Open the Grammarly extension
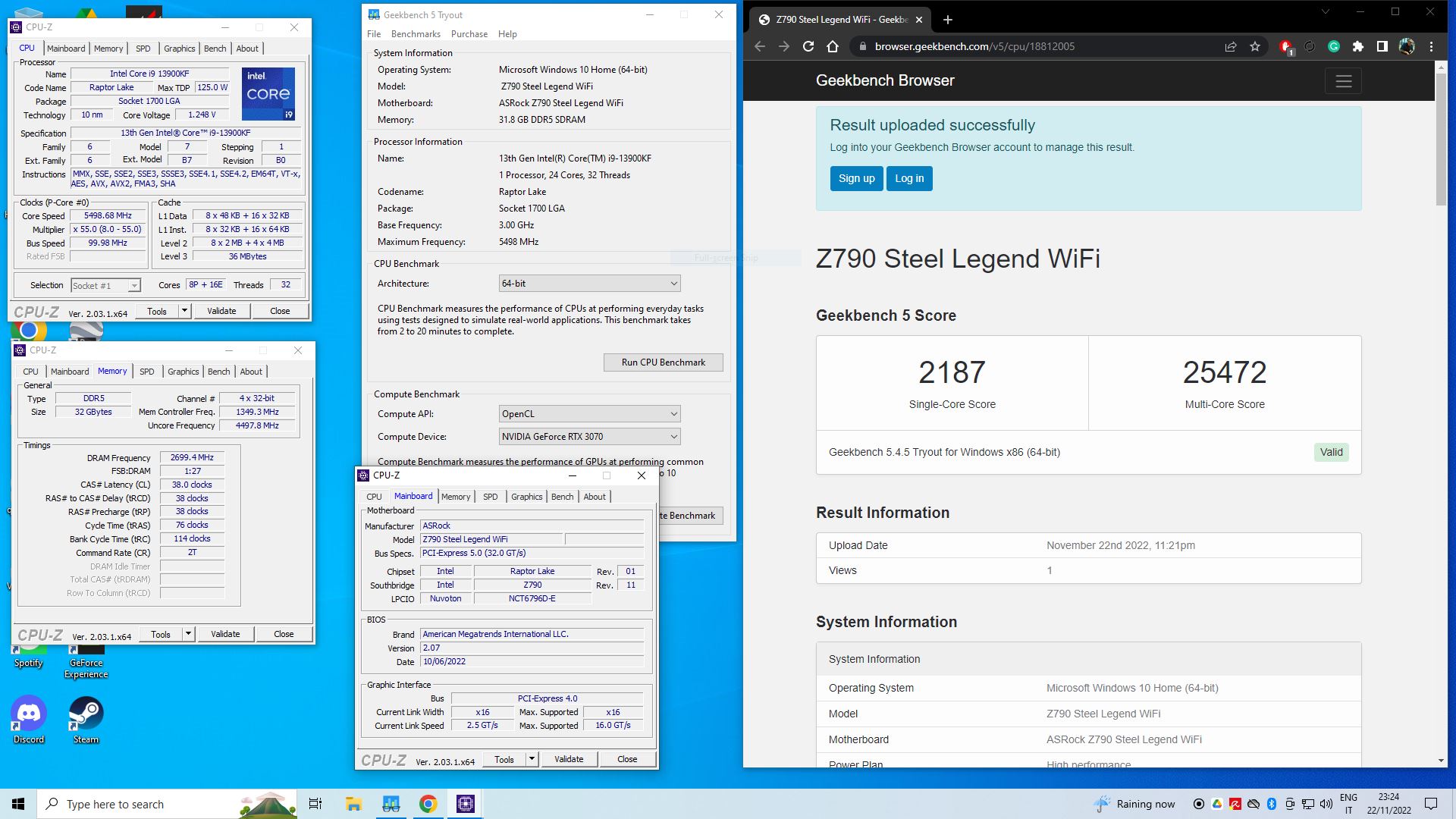Image resolution: width=1456 pixels, height=819 pixels. [x=1334, y=46]
